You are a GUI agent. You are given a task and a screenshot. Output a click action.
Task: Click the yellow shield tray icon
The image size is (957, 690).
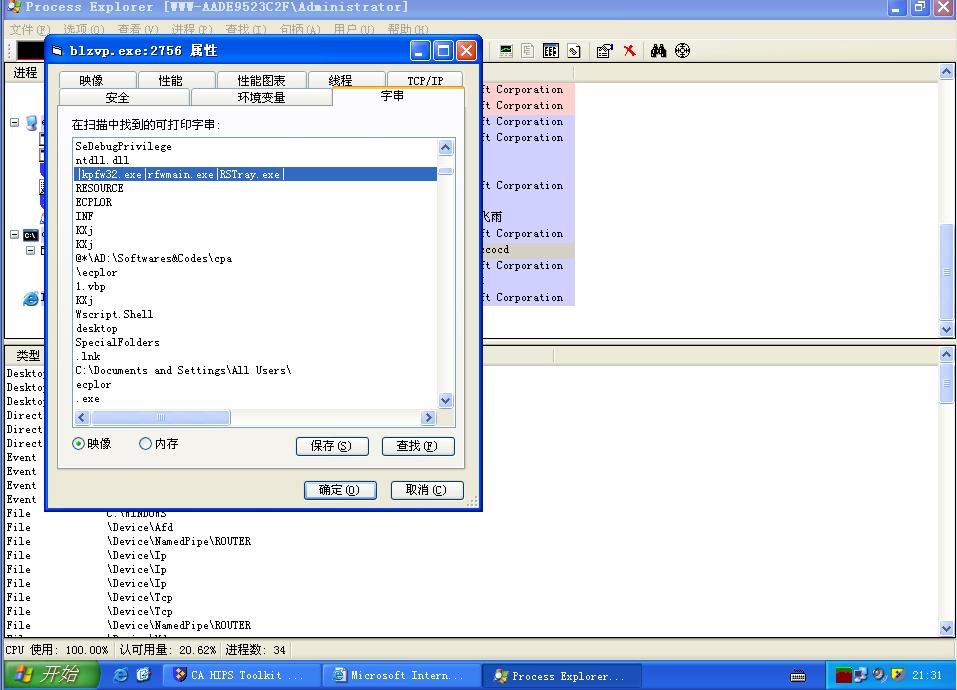[897, 674]
